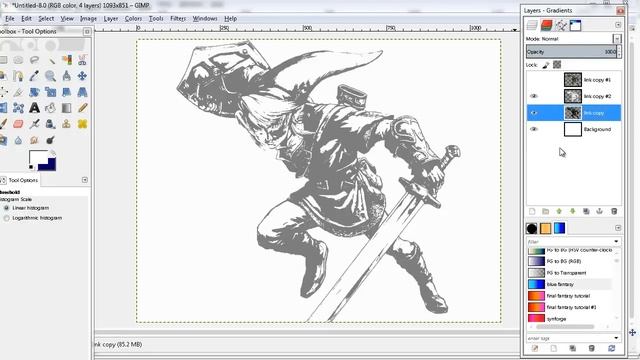Toggle lock pixels brush icon
640x360 pixels.
[546, 65]
